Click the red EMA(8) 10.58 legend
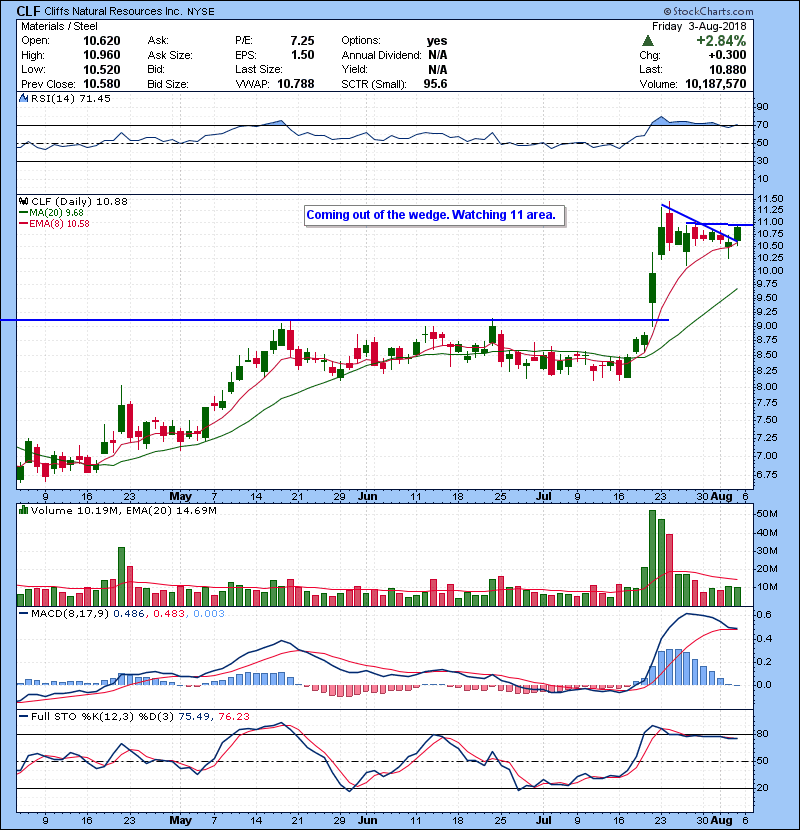800x830 pixels. pos(59,223)
